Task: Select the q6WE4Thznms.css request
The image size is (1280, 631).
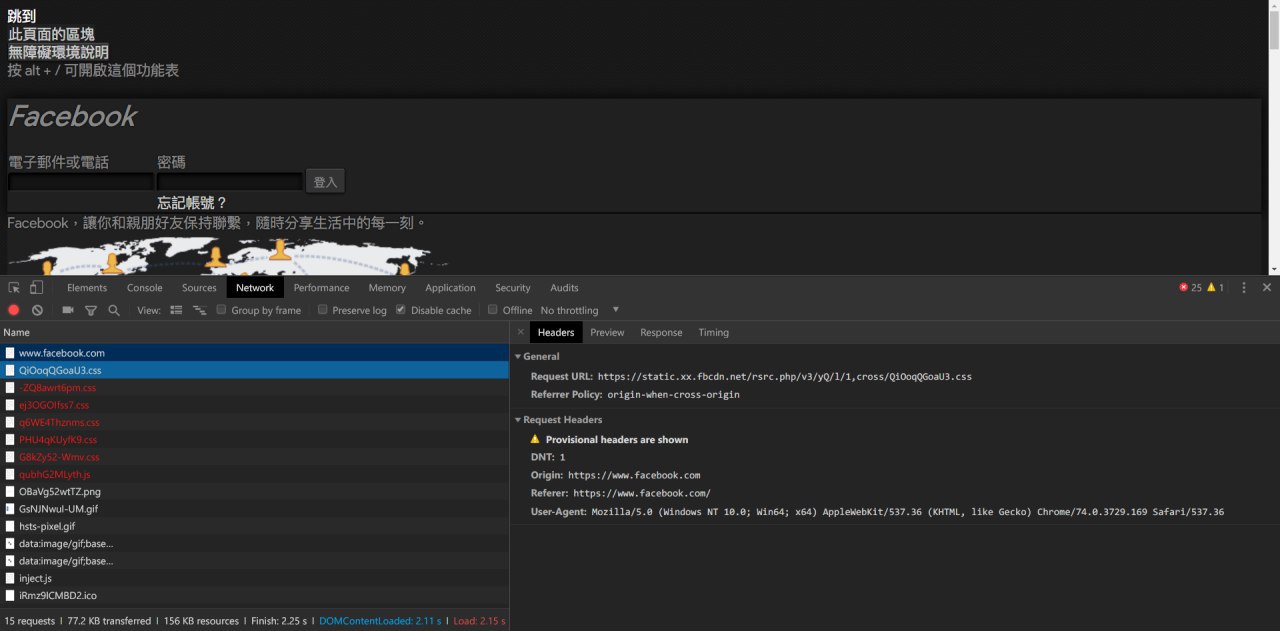Action: [254, 422]
